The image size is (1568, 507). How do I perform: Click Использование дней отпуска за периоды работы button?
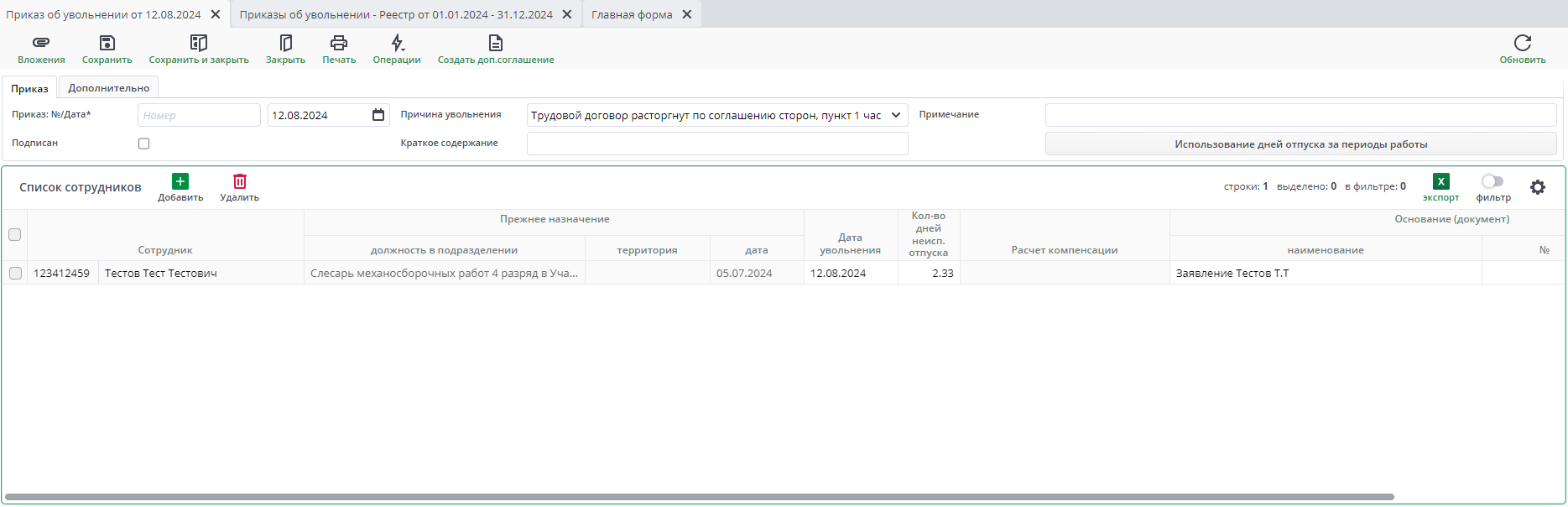[1300, 144]
